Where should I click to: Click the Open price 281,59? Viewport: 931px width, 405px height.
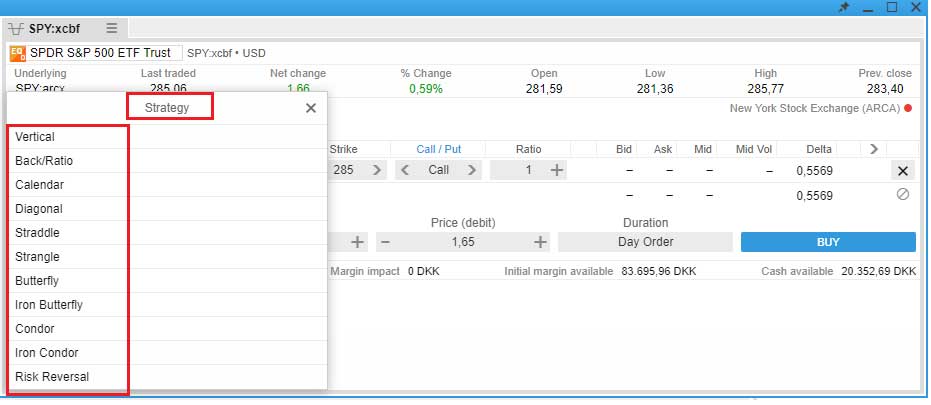point(544,89)
